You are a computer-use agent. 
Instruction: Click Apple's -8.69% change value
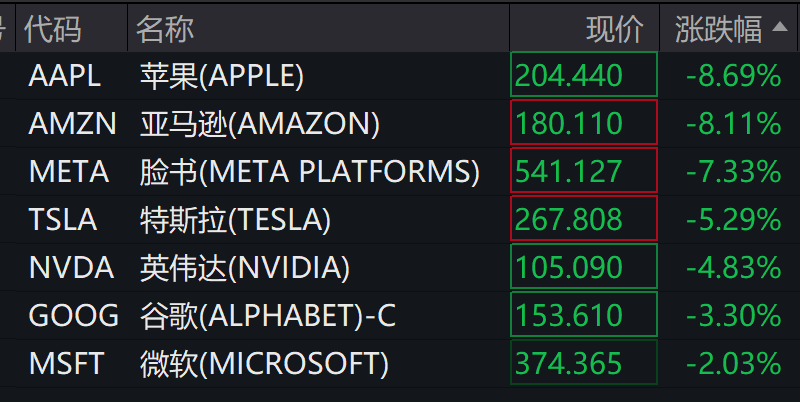(733, 75)
